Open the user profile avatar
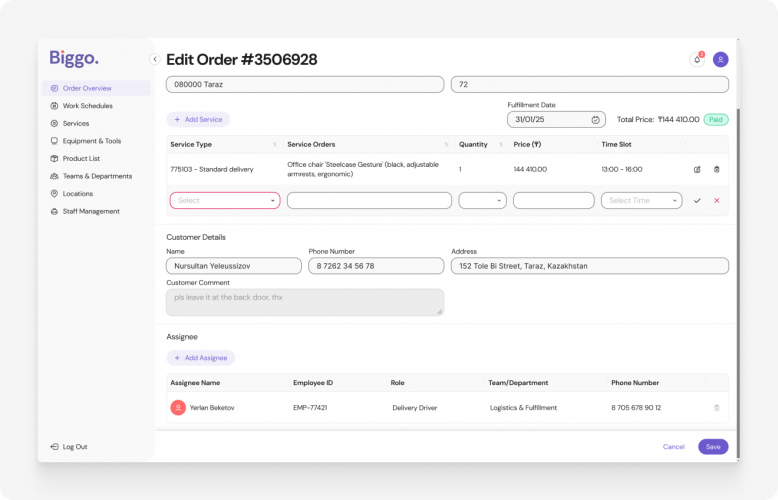The height and width of the screenshot is (500, 778). [x=720, y=60]
